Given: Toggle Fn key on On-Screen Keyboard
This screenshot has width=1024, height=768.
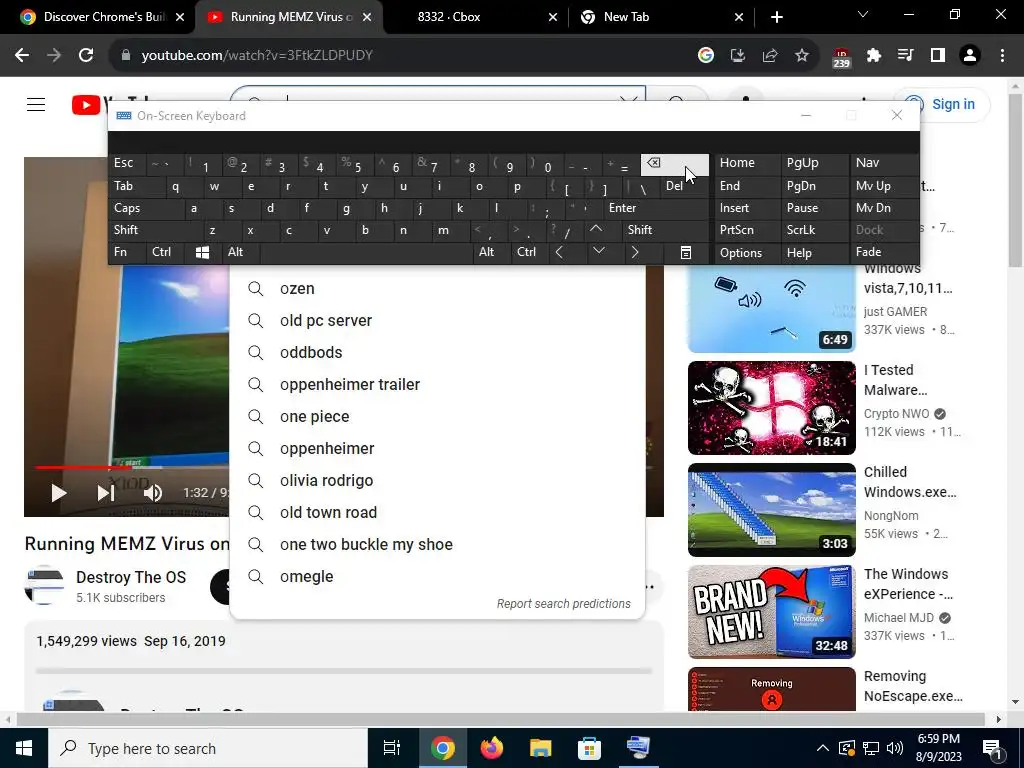Looking at the screenshot, I should click(127, 253).
